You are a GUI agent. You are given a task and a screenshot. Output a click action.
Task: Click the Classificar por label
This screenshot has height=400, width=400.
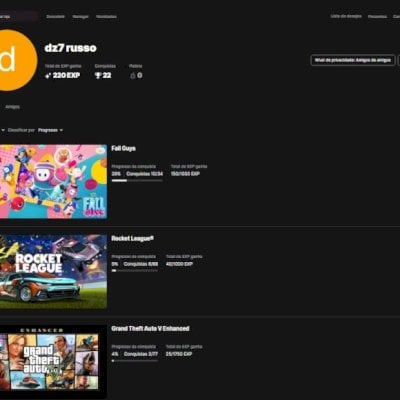[21, 130]
